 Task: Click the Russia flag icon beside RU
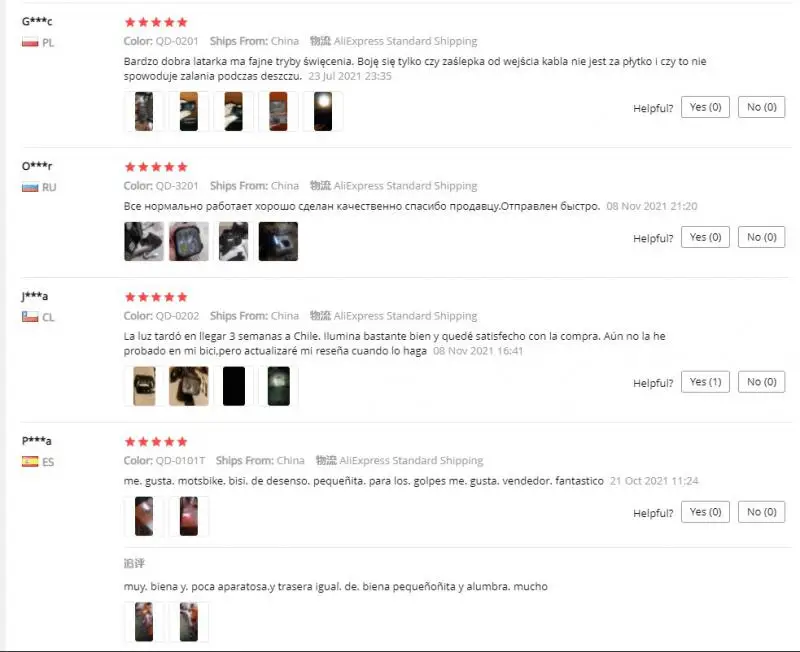click(x=30, y=187)
